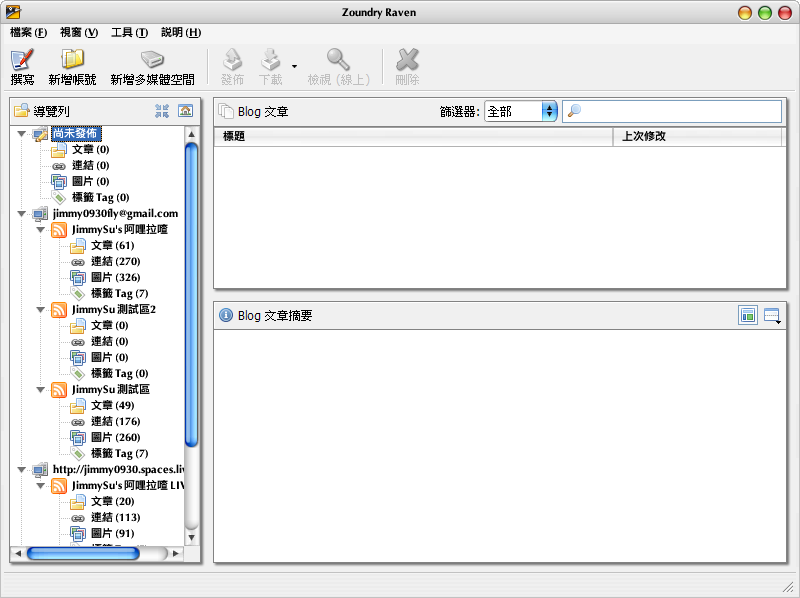800x598 pixels.
Task: Select 文章 (0) under JimmySu 測試區2
Action: (110, 326)
